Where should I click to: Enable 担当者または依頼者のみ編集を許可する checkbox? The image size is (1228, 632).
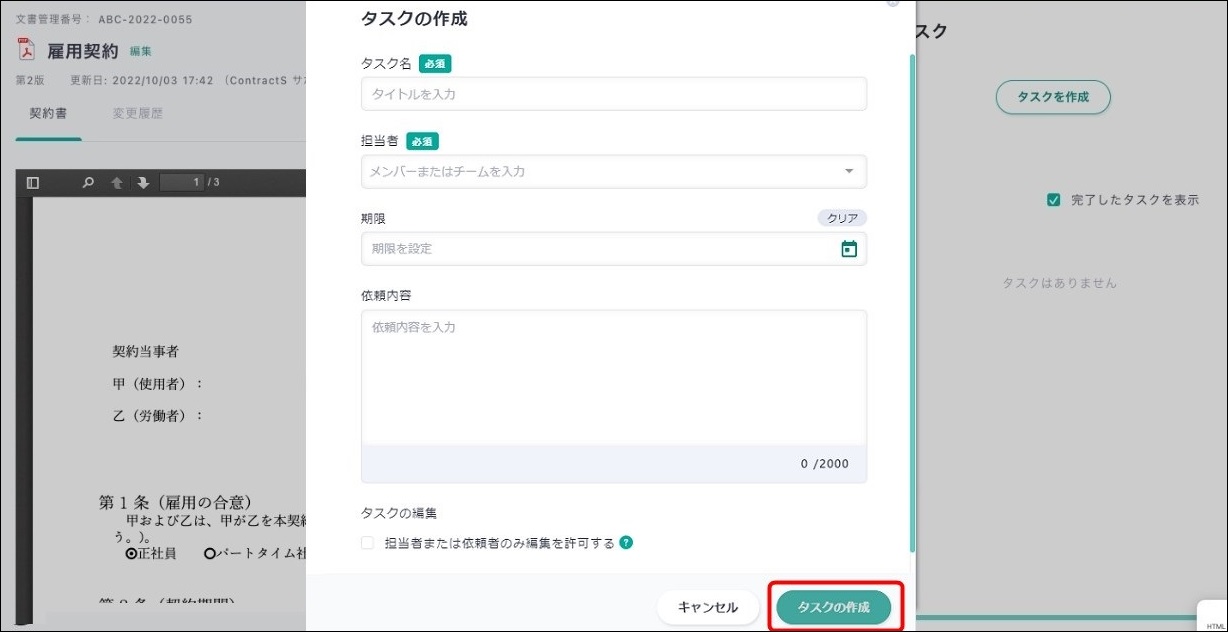[368, 543]
